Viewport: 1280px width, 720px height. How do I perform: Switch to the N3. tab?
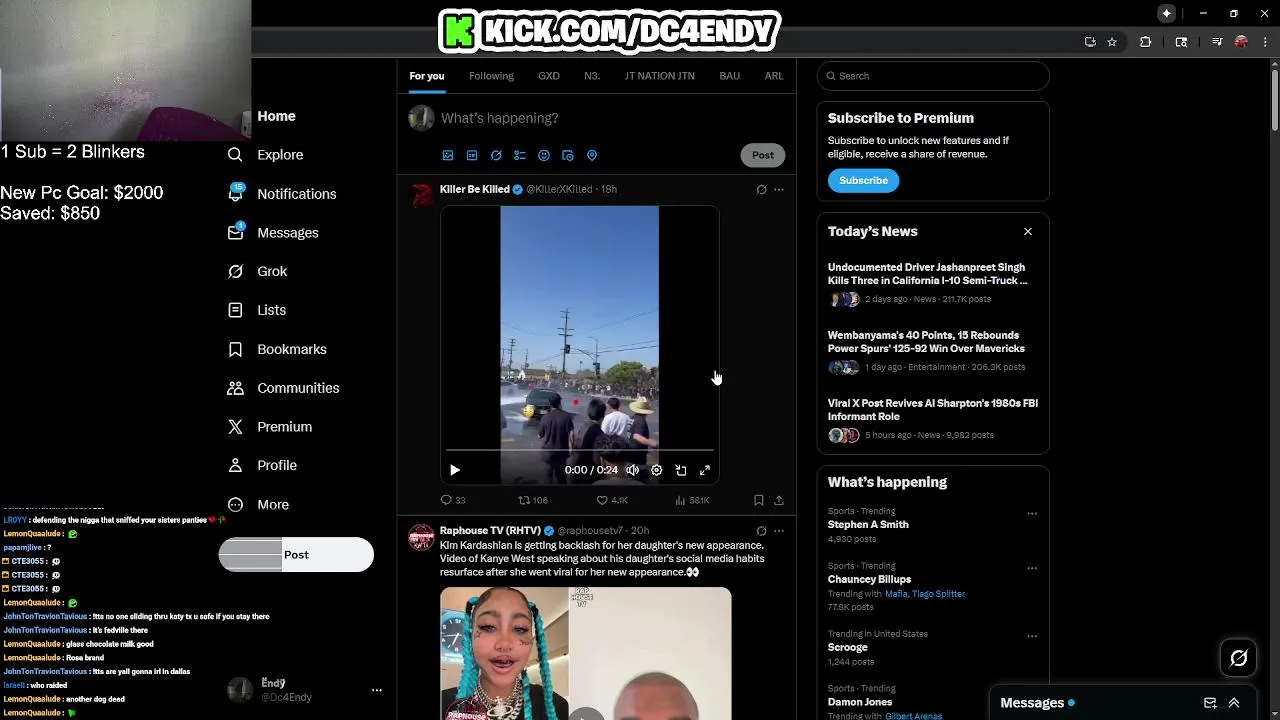(592, 76)
